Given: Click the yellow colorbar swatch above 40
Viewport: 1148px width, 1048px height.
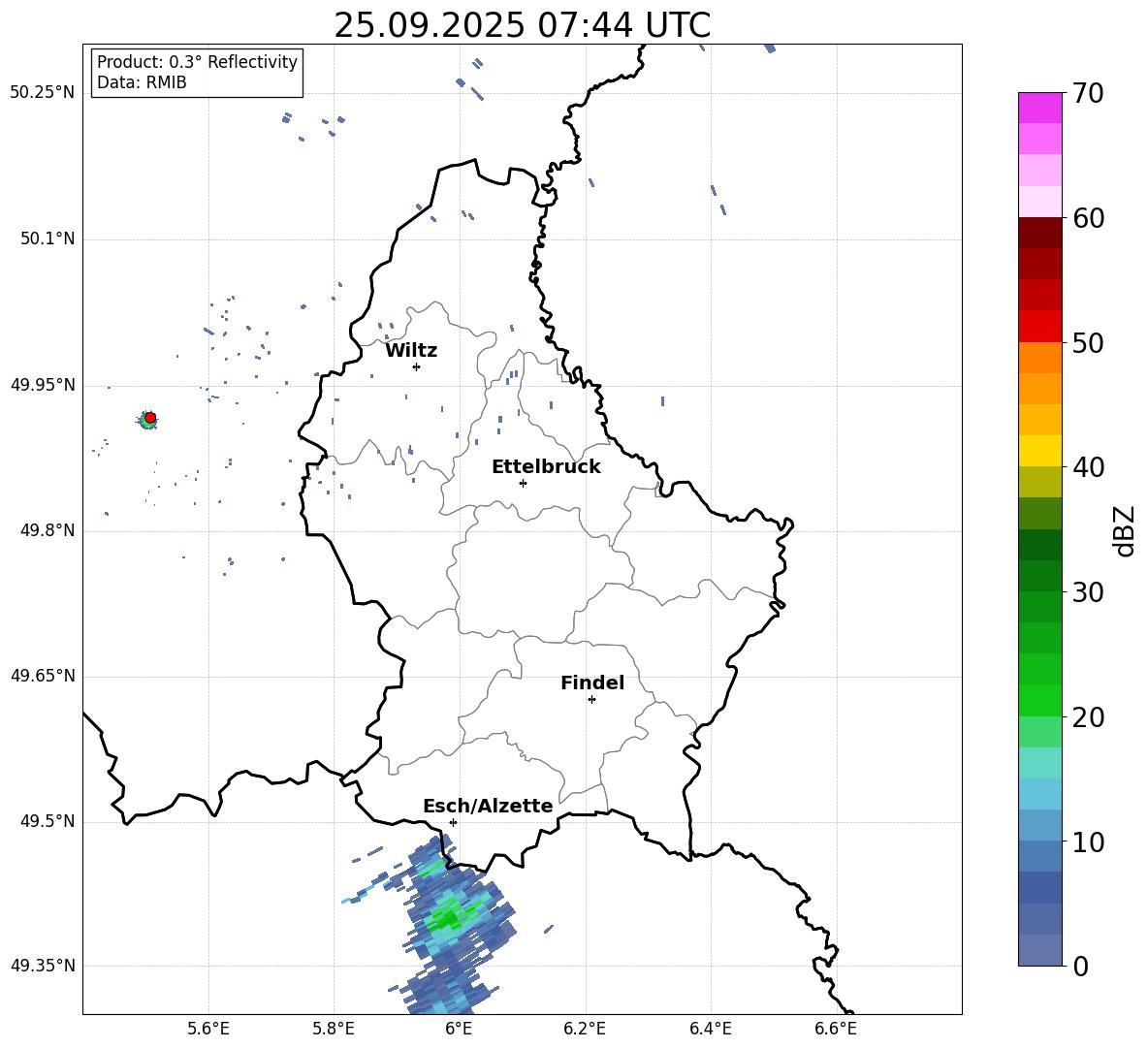Looking at the screenshot, I should tap(1039, 451).
